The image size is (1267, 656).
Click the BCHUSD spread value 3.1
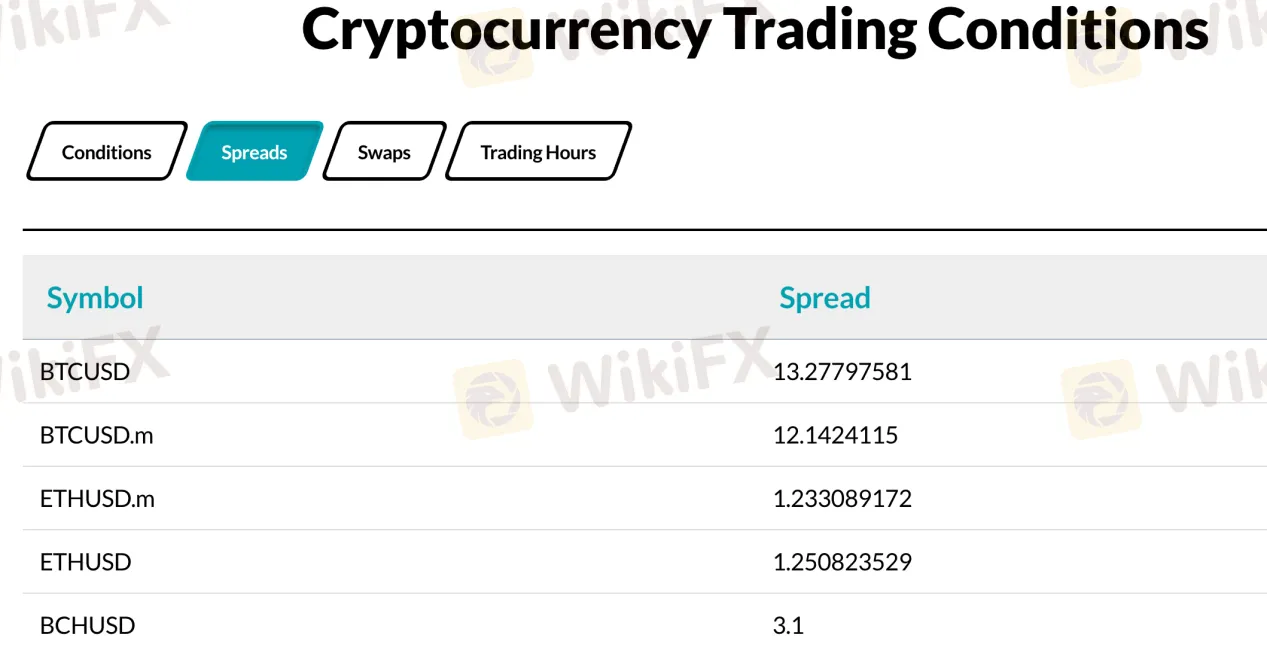coord(788,625)
